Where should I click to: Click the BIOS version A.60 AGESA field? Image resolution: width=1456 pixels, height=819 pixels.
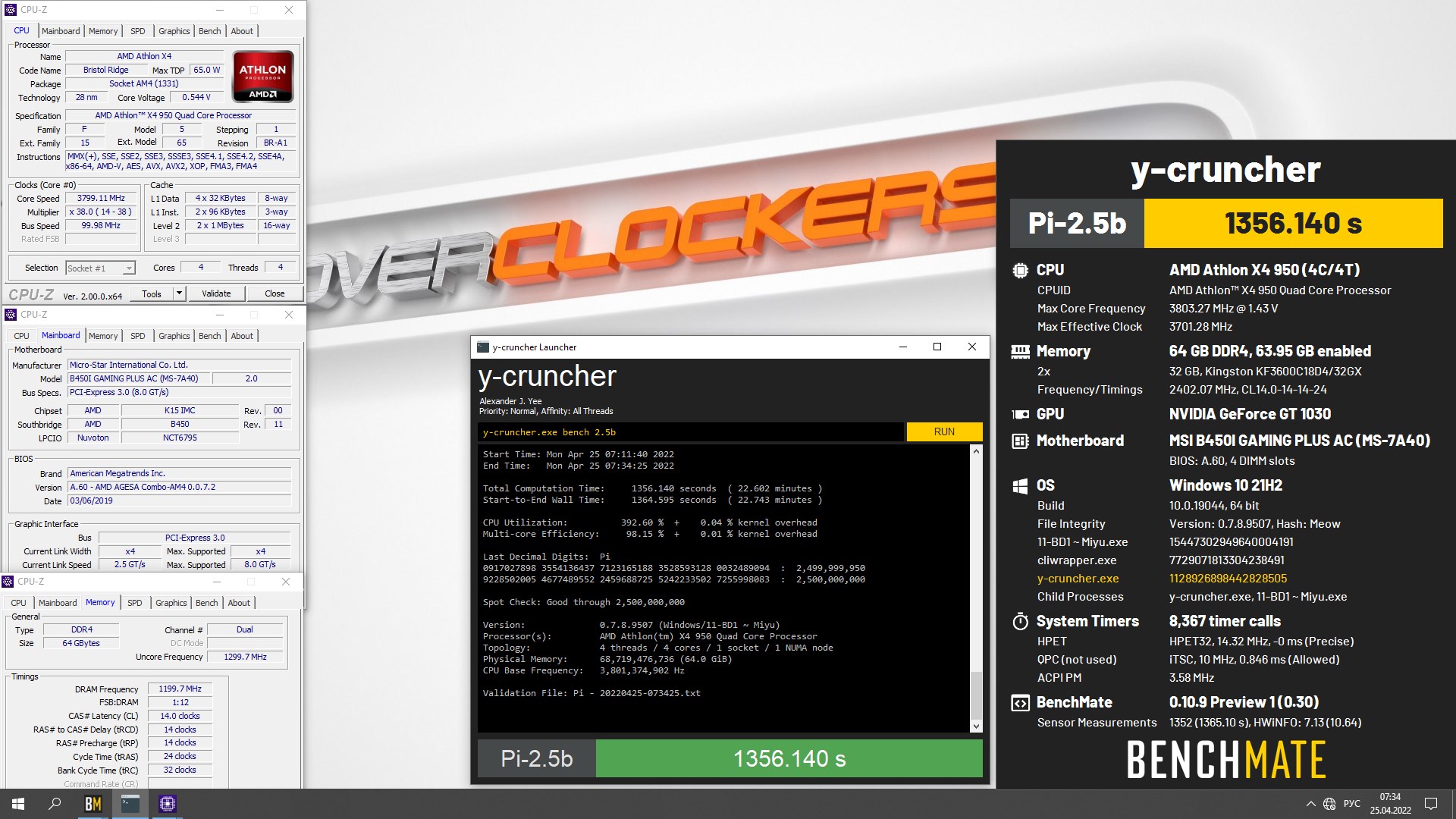click(x=180, y=488)
